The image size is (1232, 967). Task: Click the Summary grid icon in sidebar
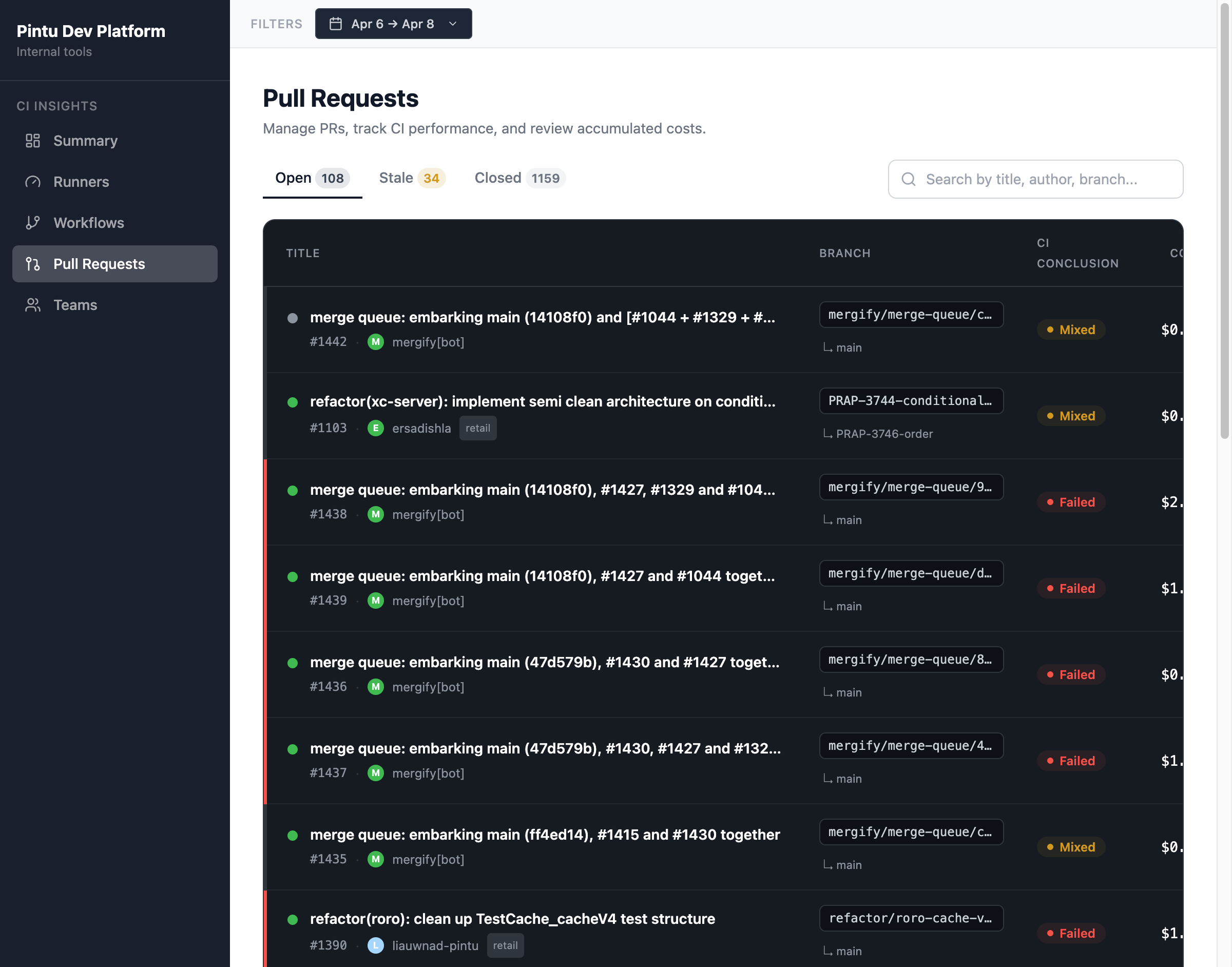click(33, 141)
